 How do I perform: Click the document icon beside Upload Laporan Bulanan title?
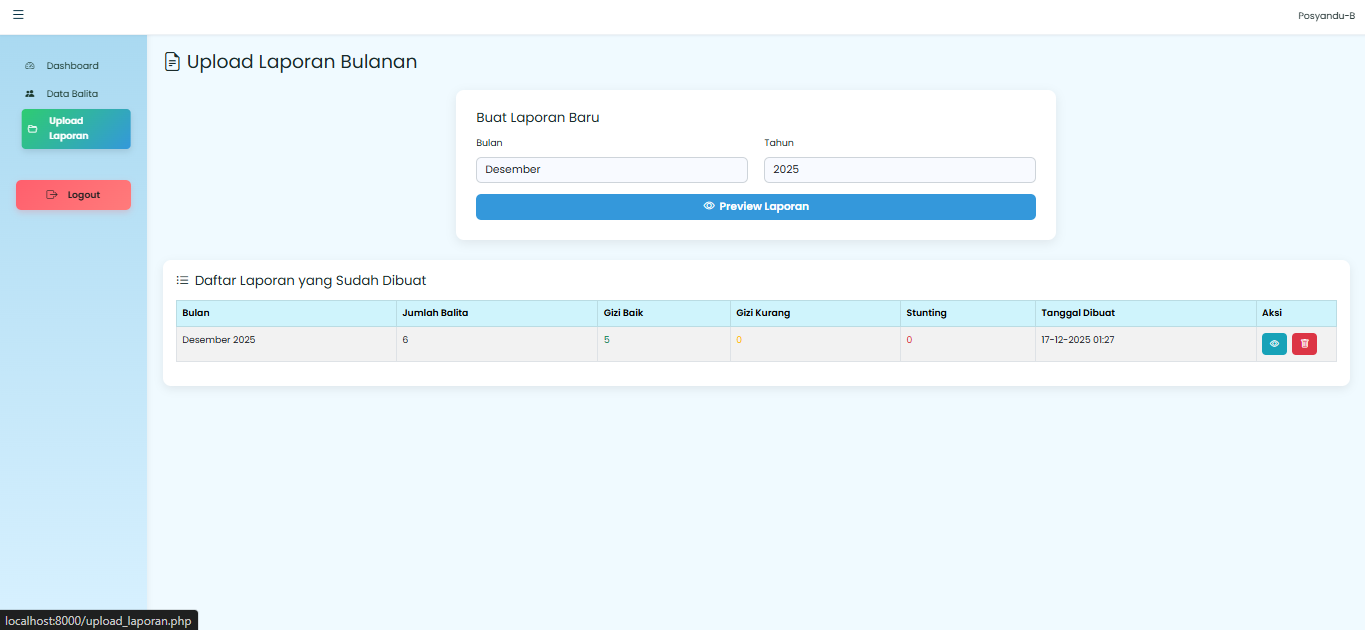click(x=171, y=61)
